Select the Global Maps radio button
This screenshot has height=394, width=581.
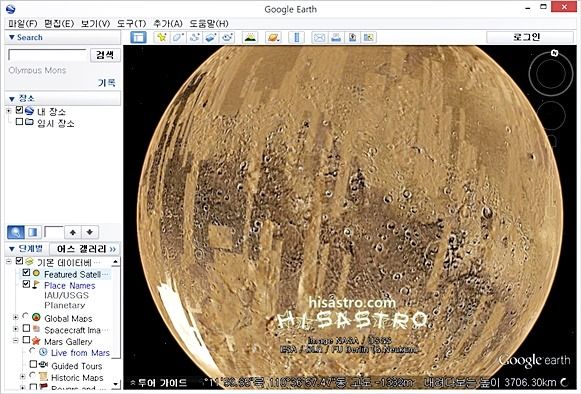pos(25,316)
